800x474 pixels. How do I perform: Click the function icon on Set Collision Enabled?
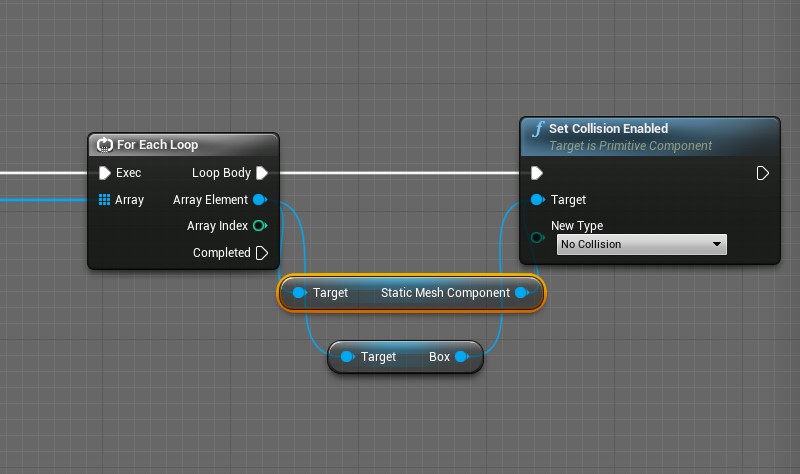click(538, 129)
